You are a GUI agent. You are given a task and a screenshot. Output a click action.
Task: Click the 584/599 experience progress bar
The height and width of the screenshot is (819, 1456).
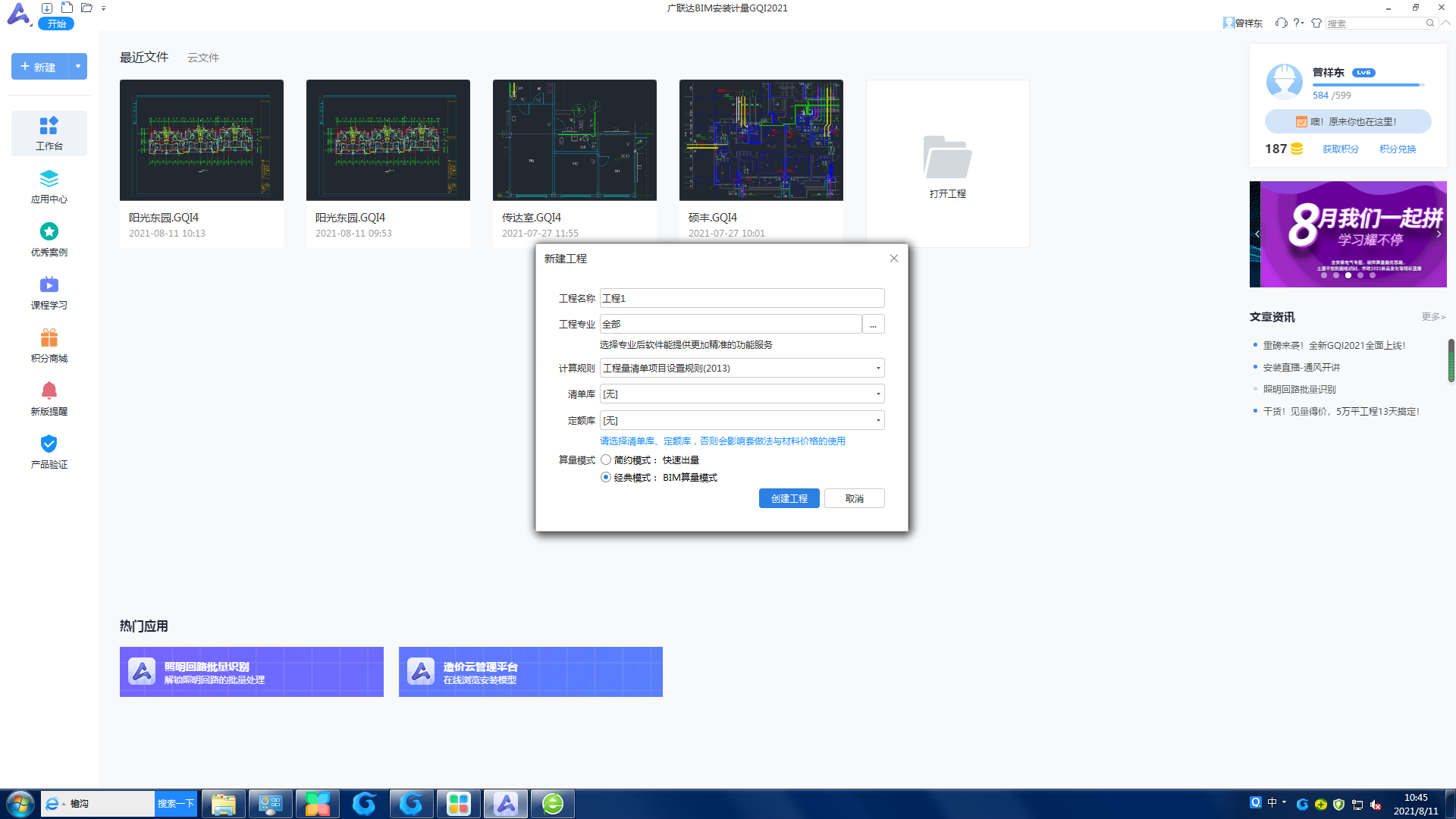1369,85
